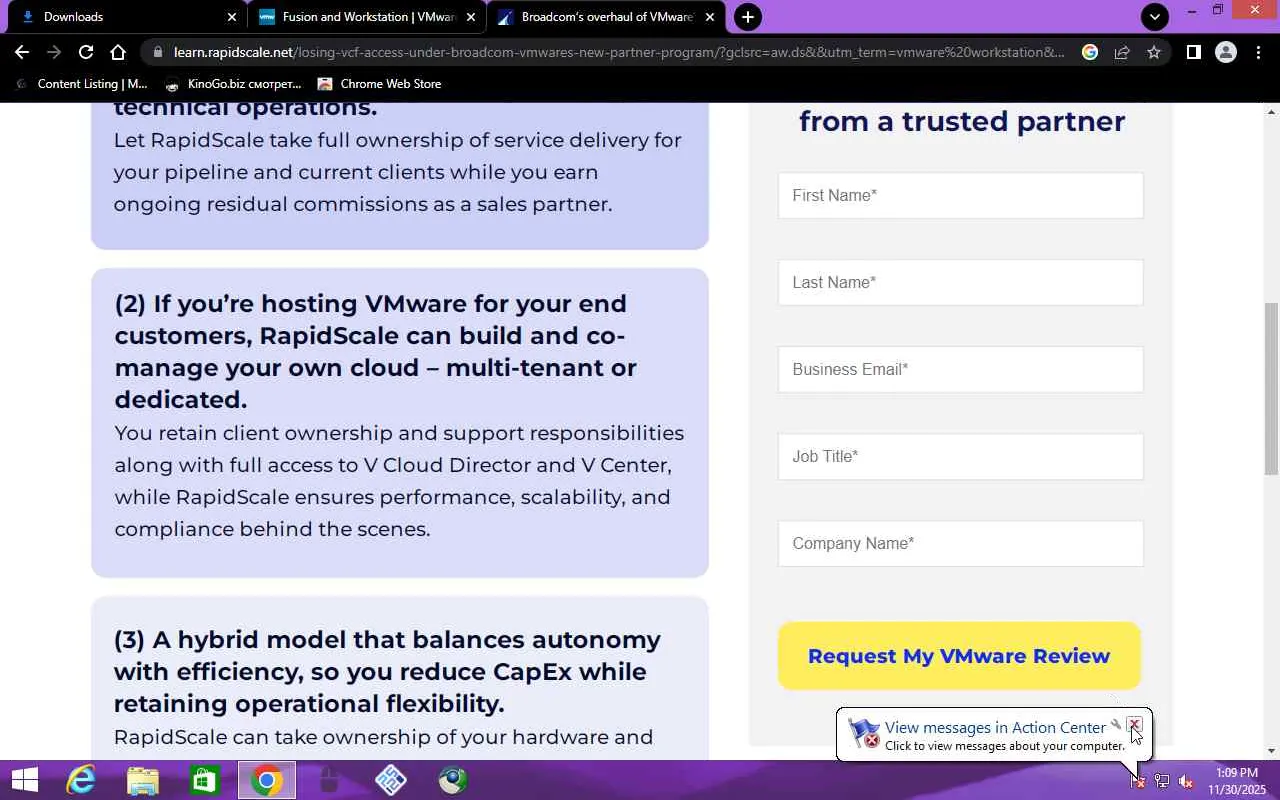
Task: Open the Windows Start menu
Action: click(24, 780)
